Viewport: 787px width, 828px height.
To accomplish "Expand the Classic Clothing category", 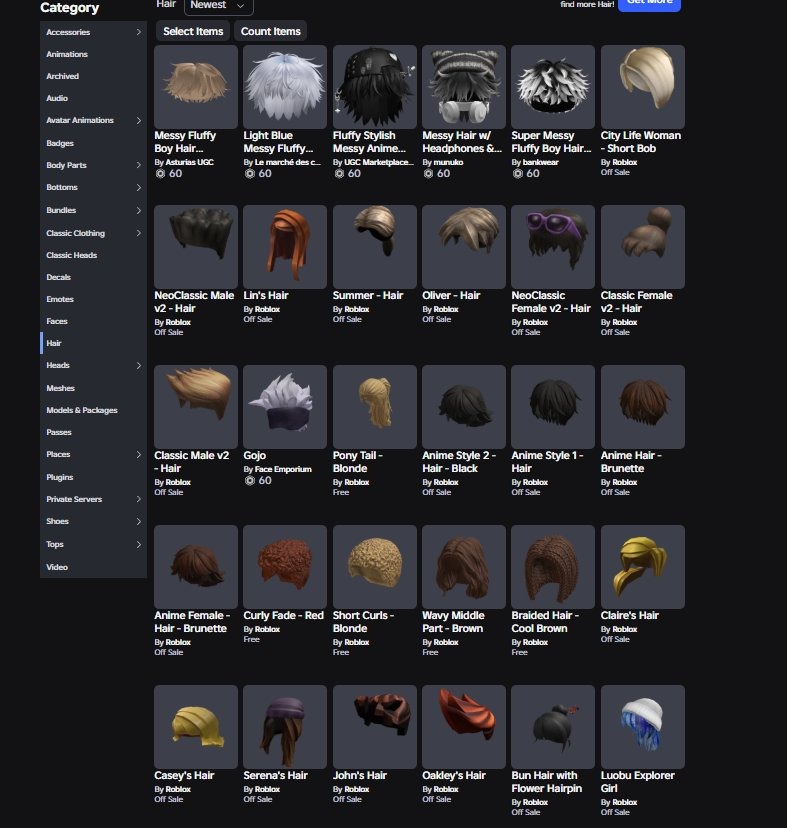I will coord(93,233).
